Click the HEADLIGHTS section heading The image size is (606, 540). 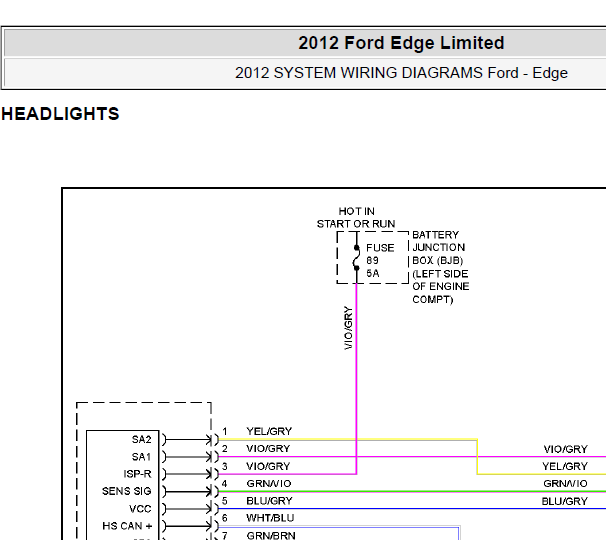point(60,114)
